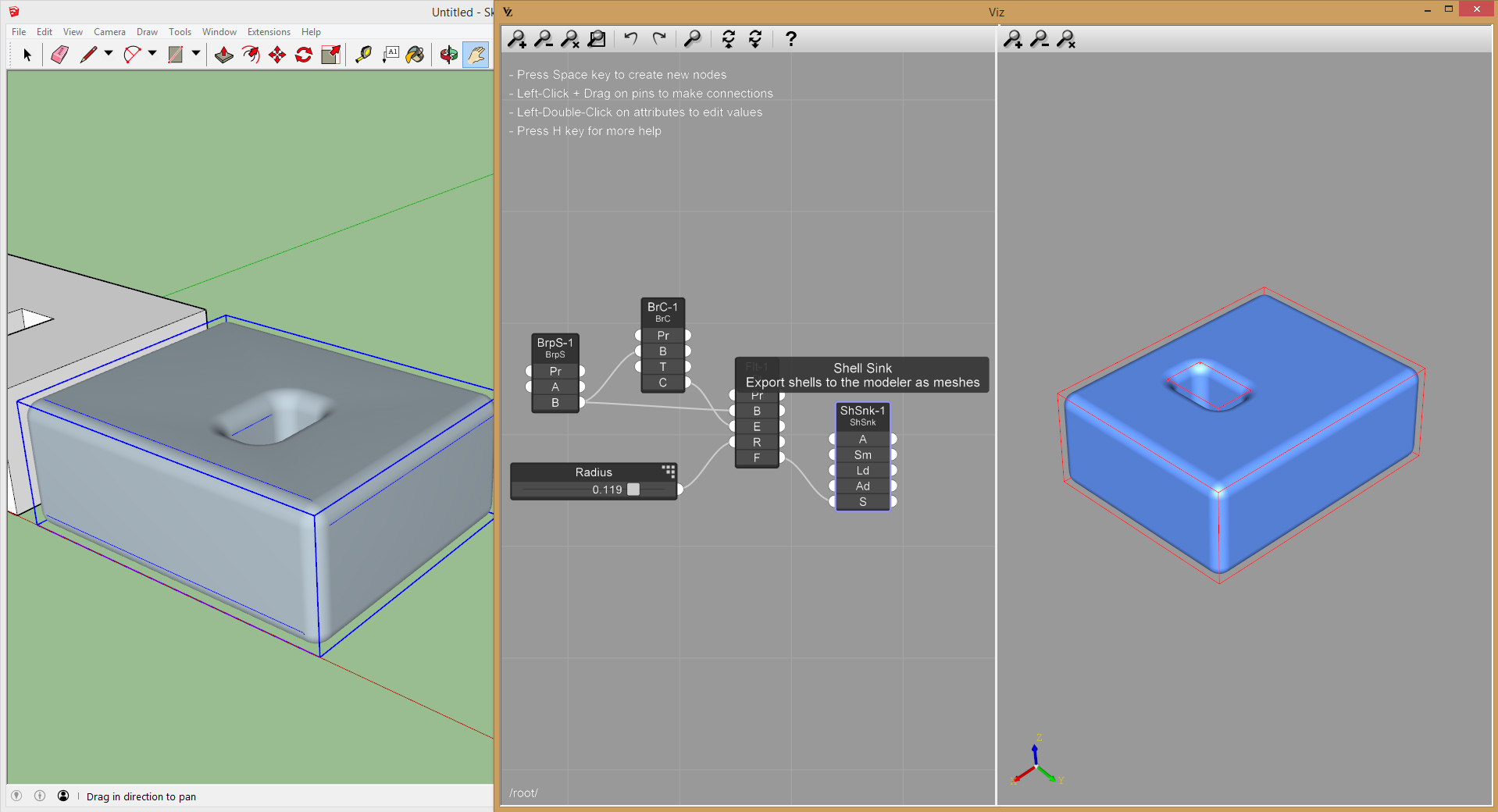Viewport: 1498px width, 812px height.
Task: Open the Extensions menu
Action: (x=269, y=32)
